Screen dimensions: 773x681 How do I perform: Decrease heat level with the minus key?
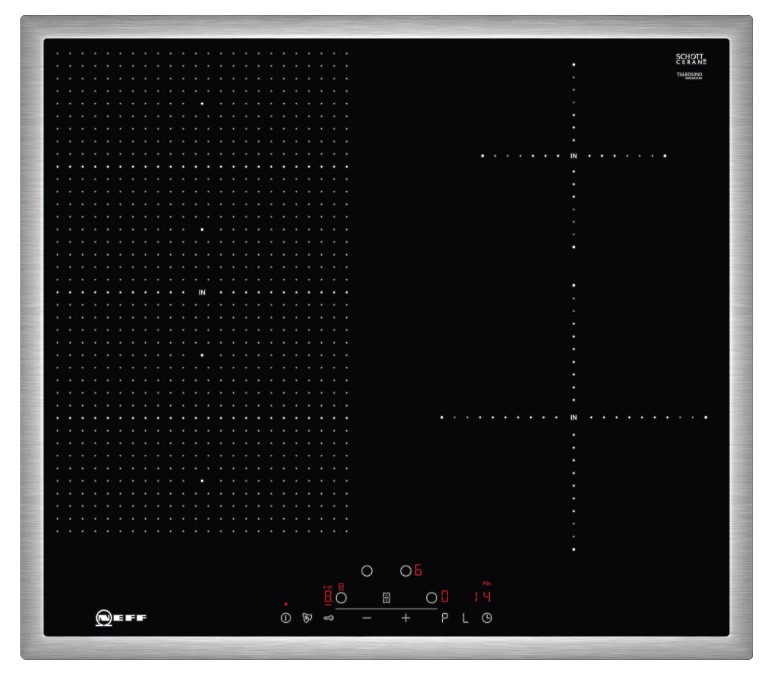click(366, 619)
